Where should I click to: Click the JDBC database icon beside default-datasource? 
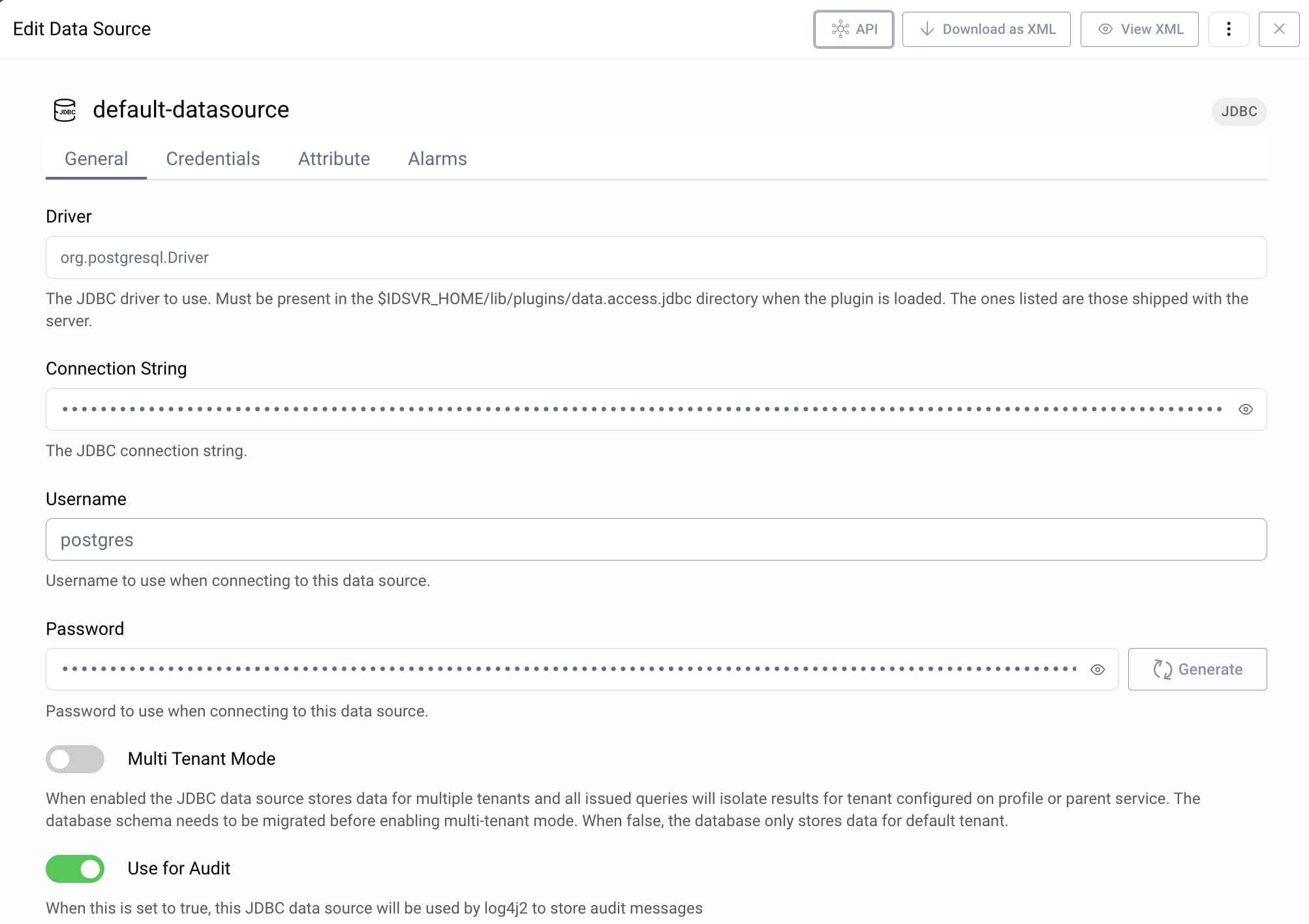pyautogui.click(x=65, y=110)
